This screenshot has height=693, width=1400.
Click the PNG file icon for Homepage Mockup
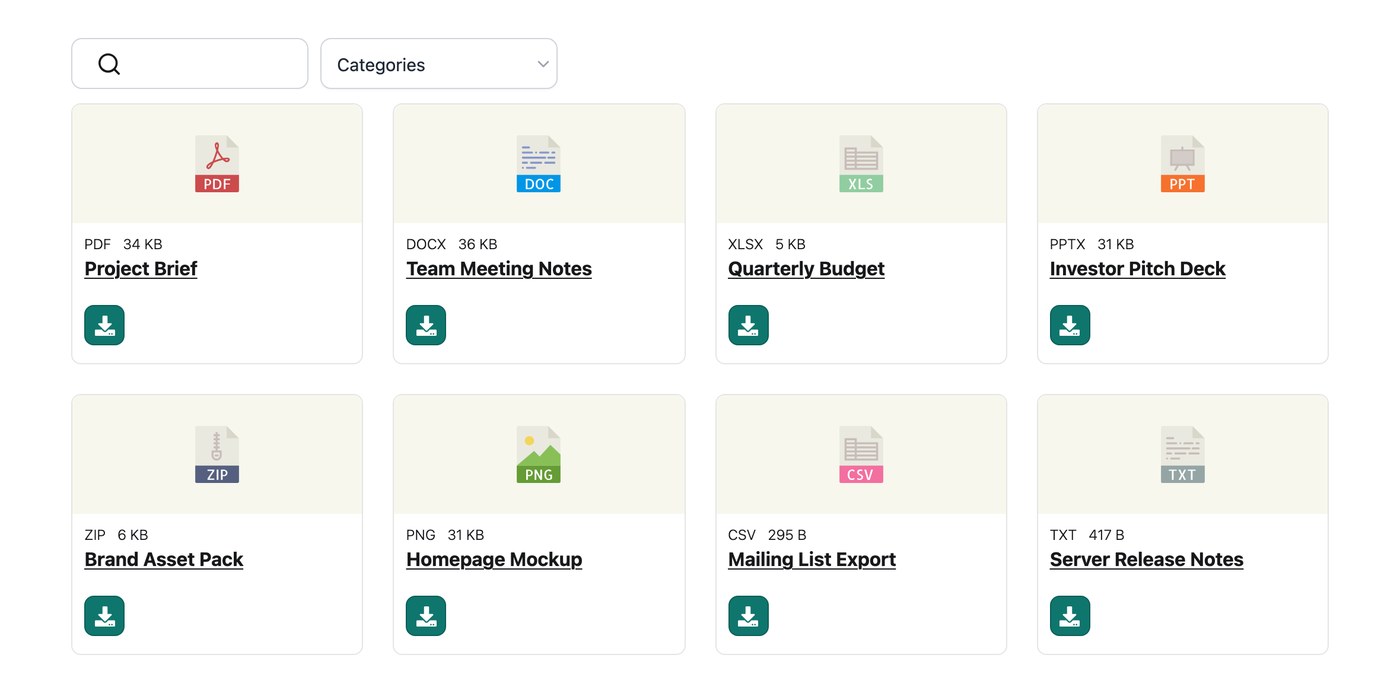539,455
